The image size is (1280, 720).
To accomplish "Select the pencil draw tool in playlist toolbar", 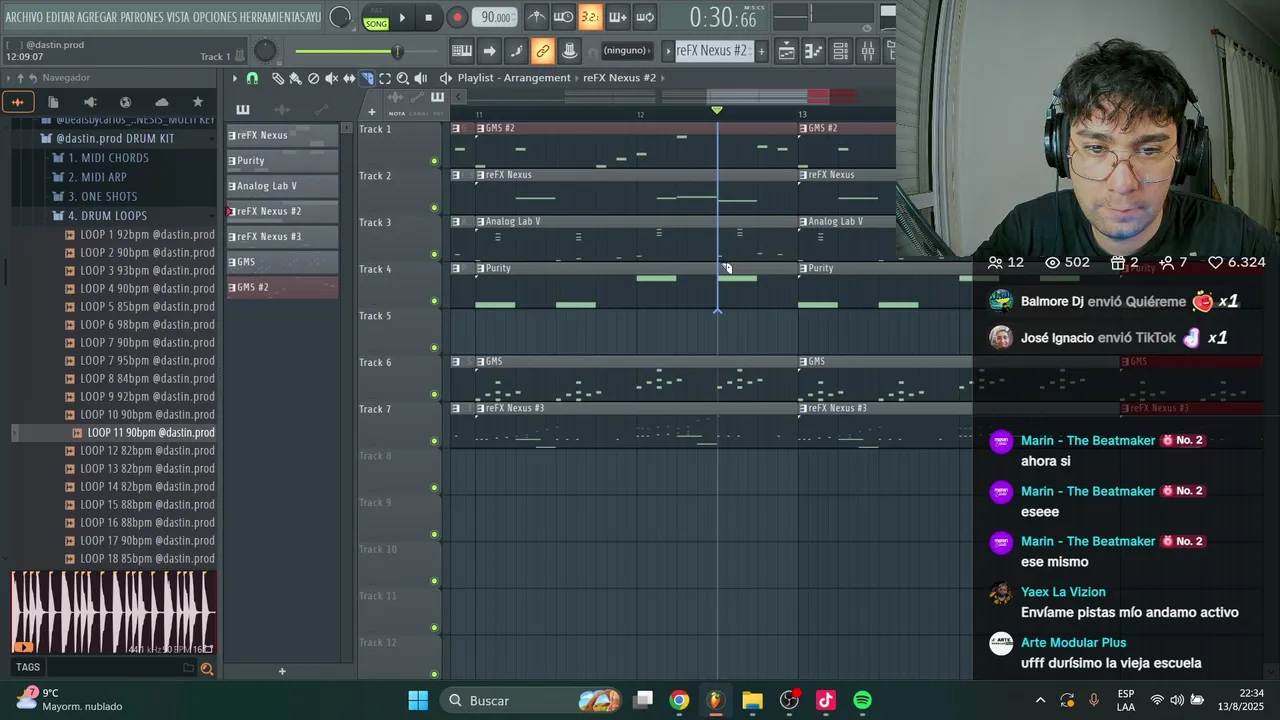I will pyautogui.click(x=278, y=78).
